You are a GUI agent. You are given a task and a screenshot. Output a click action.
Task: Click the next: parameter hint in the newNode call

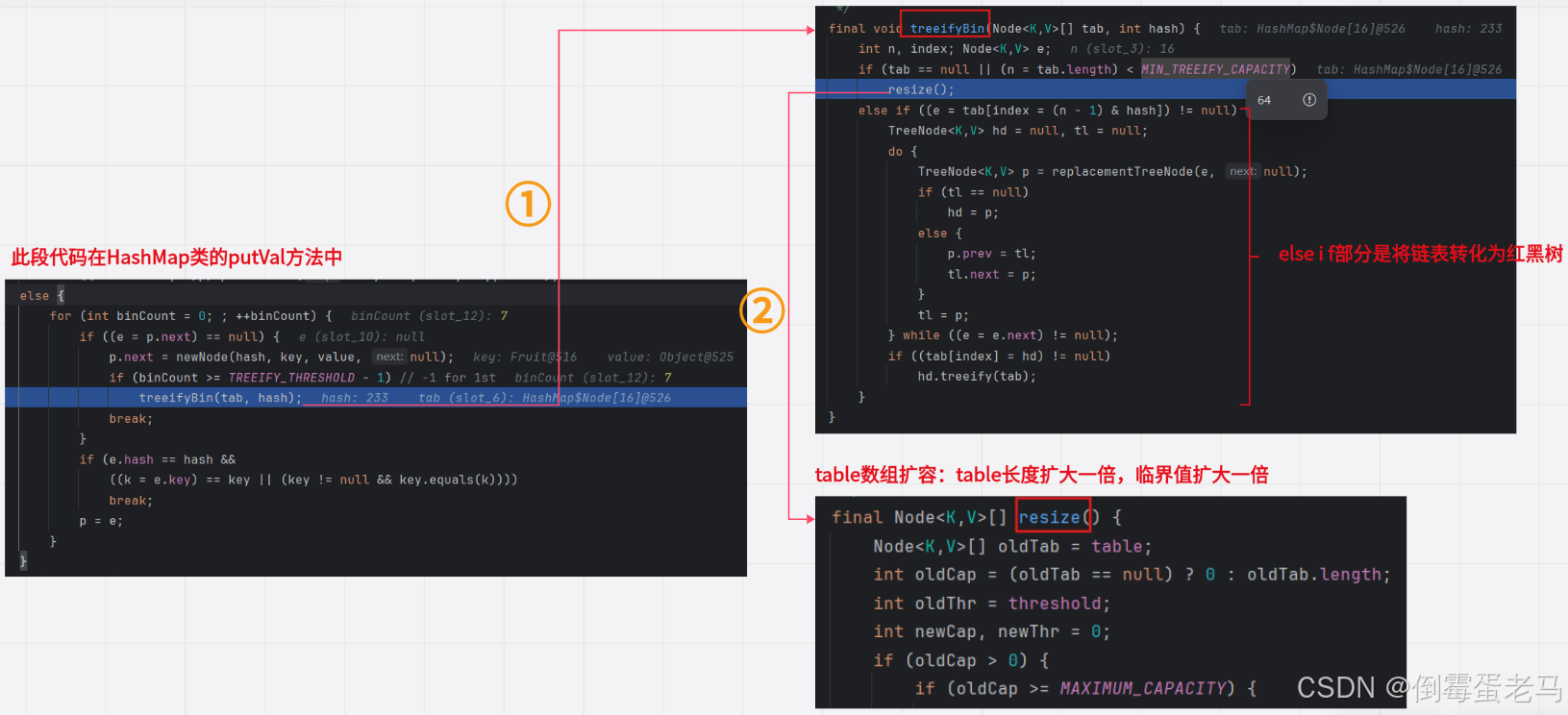point(389,357)
